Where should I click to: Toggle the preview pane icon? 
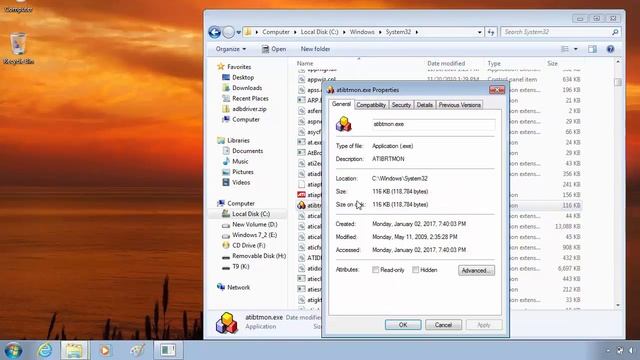tap(592, 49)
